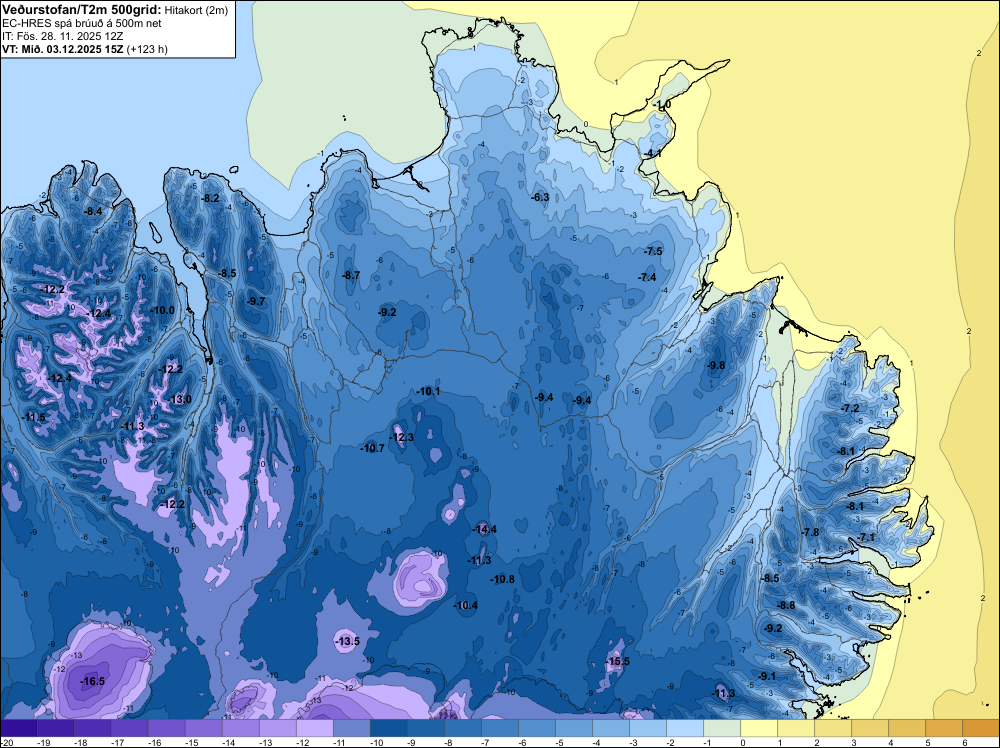Click the orange legend swatch starting at 6
Screen dimensions: 1000x748
980,728
